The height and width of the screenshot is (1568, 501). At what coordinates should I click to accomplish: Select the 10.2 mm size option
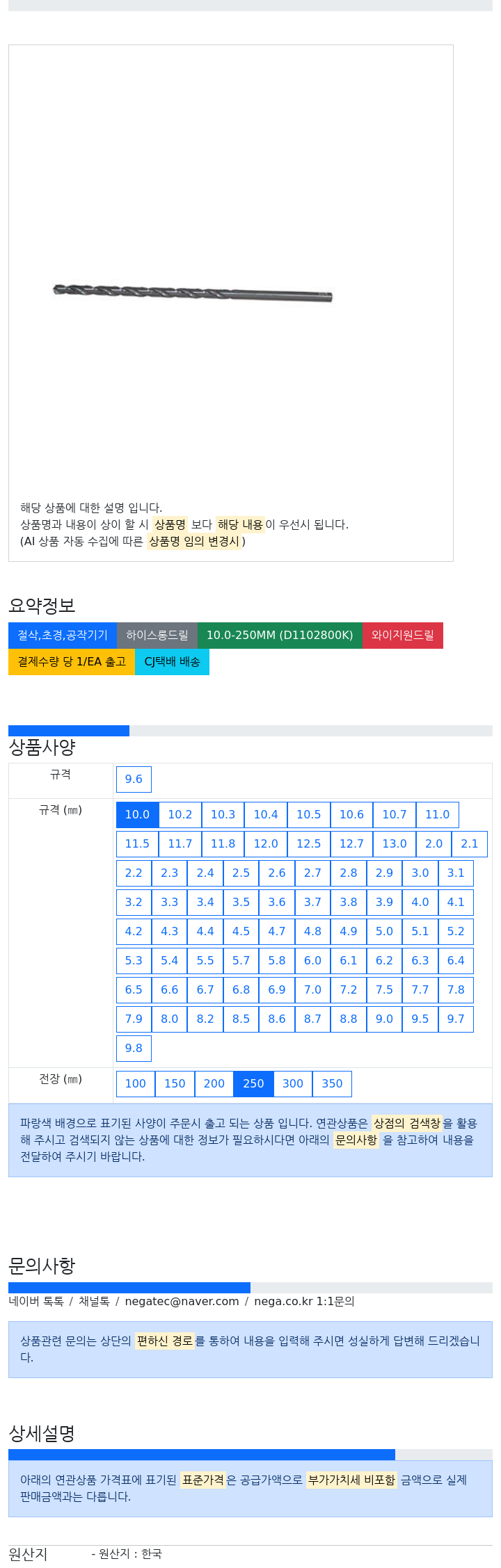tap(180, 814)
